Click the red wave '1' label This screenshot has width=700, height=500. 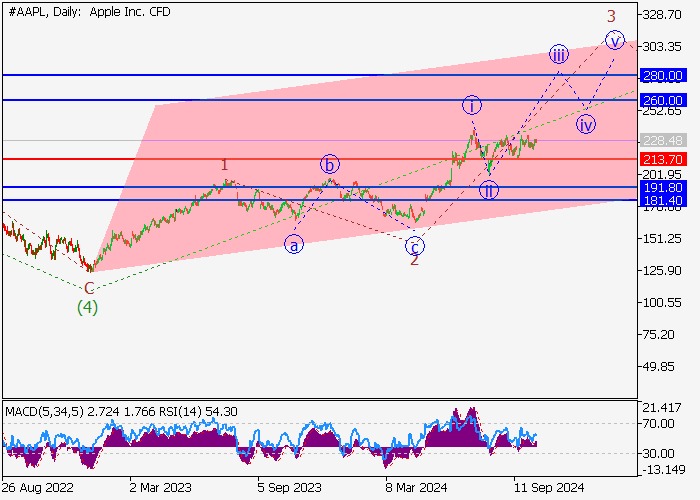(x=225, y=165)
